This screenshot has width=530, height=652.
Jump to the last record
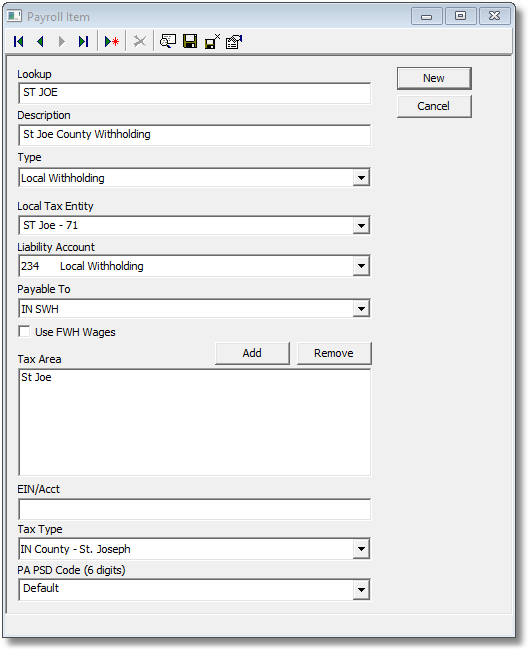click(x=84, y=42)
